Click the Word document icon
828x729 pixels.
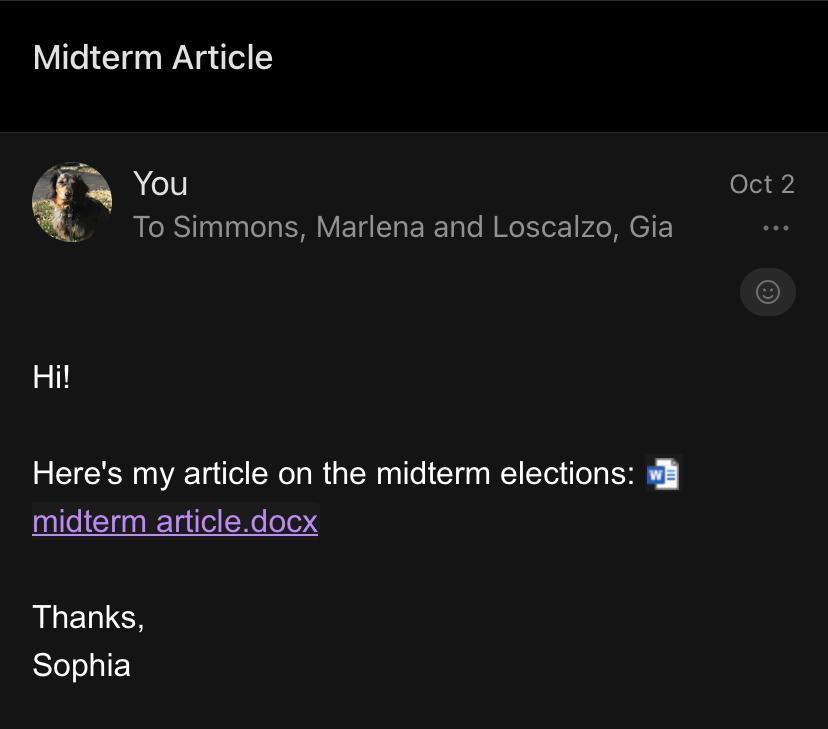pyautogui.click(x=662, y=474)
